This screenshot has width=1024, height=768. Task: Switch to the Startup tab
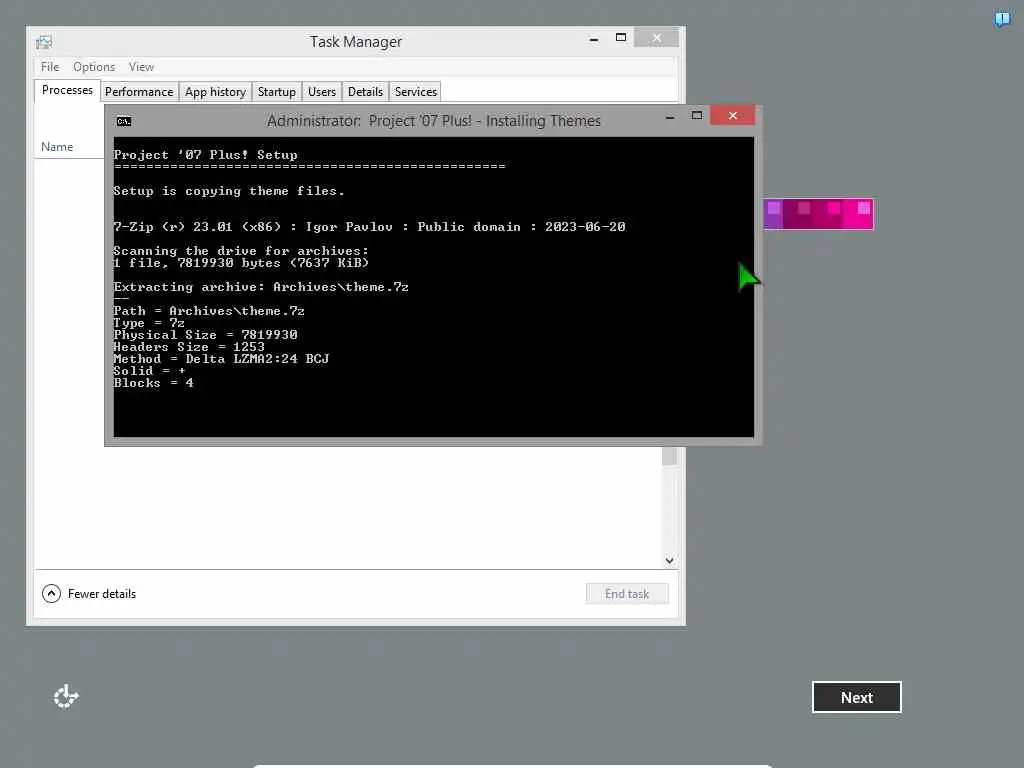point(277,92)
